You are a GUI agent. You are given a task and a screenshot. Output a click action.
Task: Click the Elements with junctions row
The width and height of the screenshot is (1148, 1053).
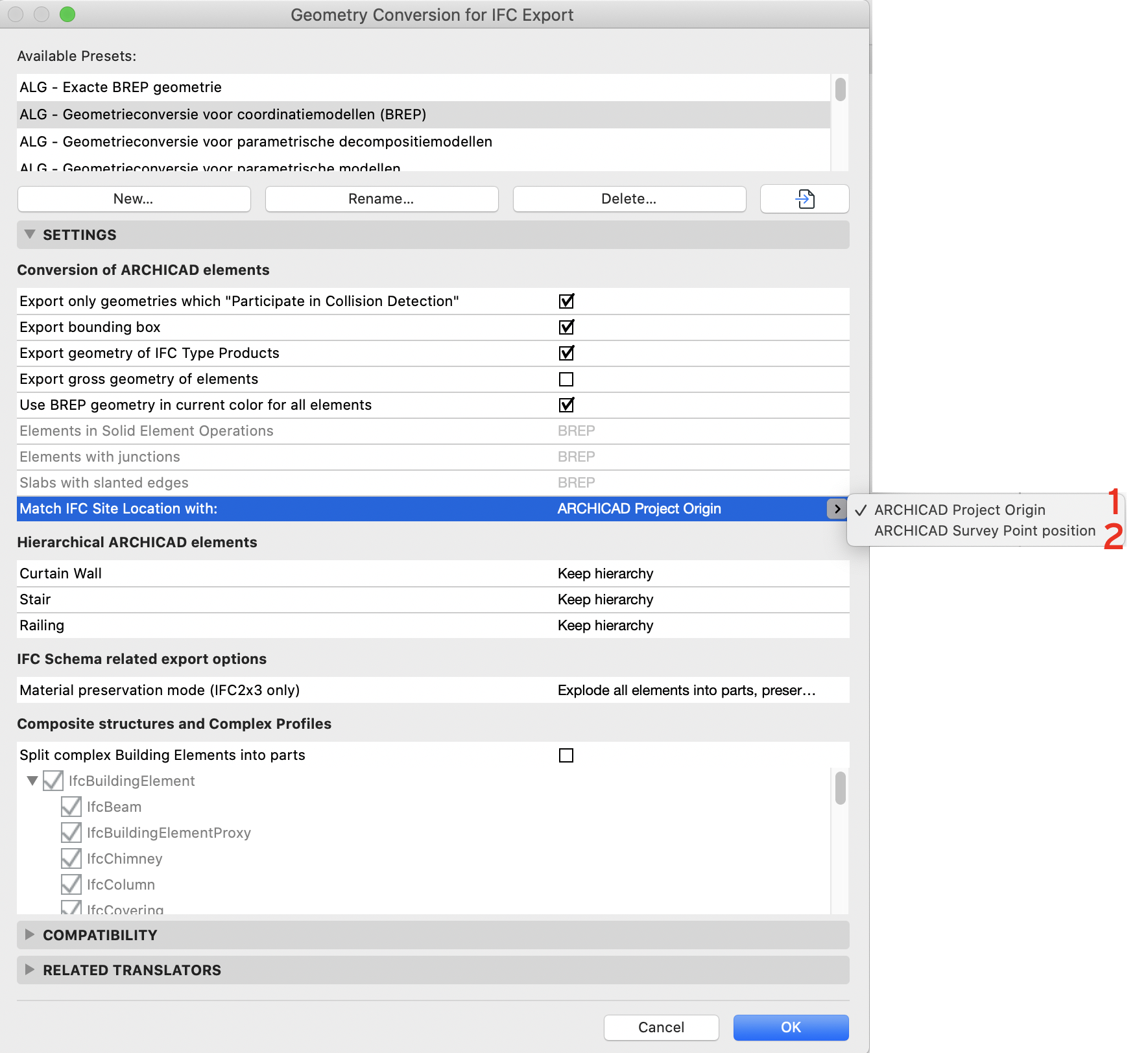[433, 457]
